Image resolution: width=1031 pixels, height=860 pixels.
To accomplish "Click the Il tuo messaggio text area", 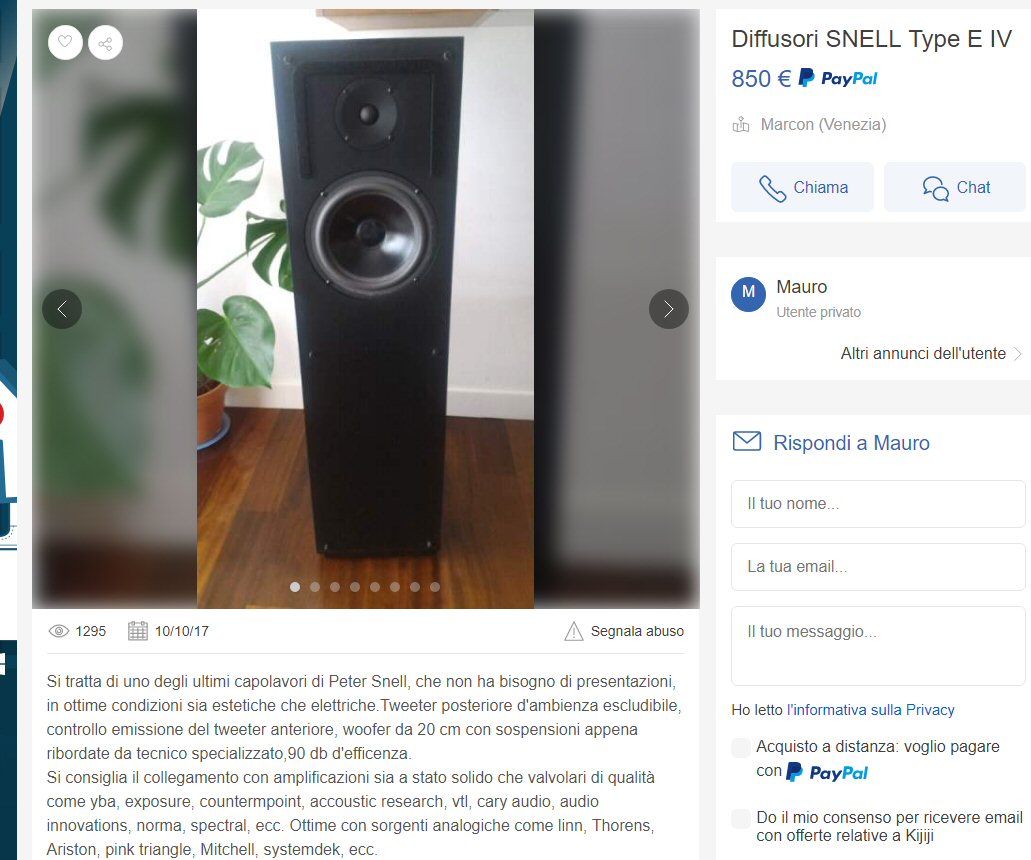I will tap(878, 646).
